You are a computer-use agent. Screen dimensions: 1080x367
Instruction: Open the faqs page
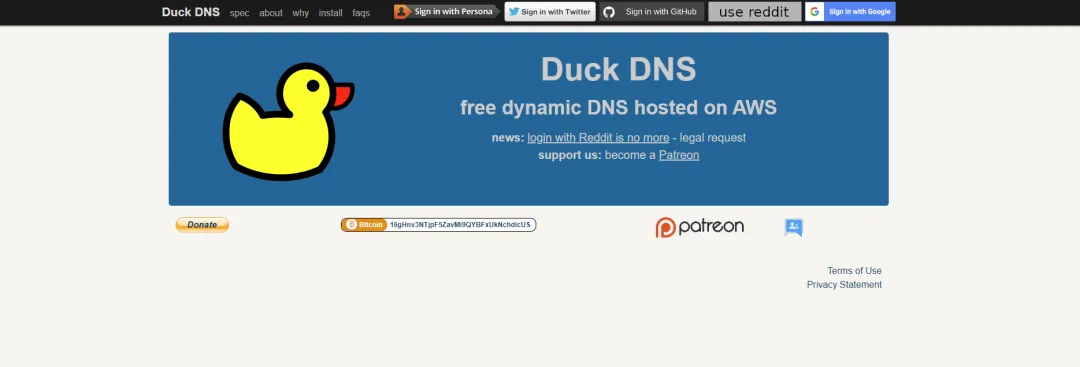361,12
